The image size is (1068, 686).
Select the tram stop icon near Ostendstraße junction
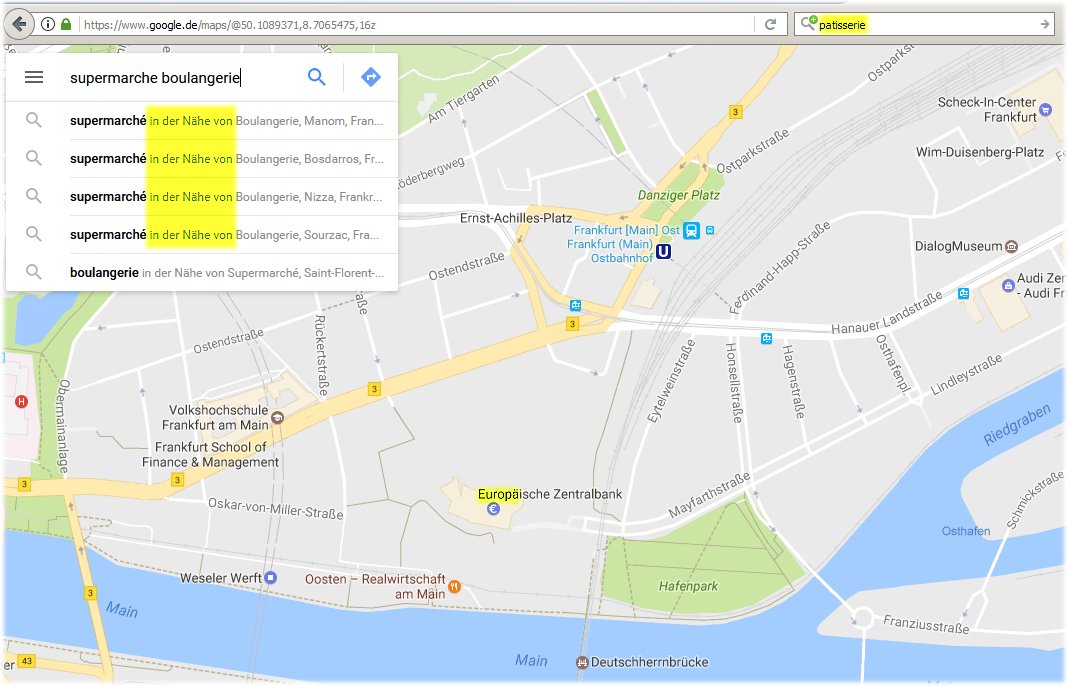point(576,305)
